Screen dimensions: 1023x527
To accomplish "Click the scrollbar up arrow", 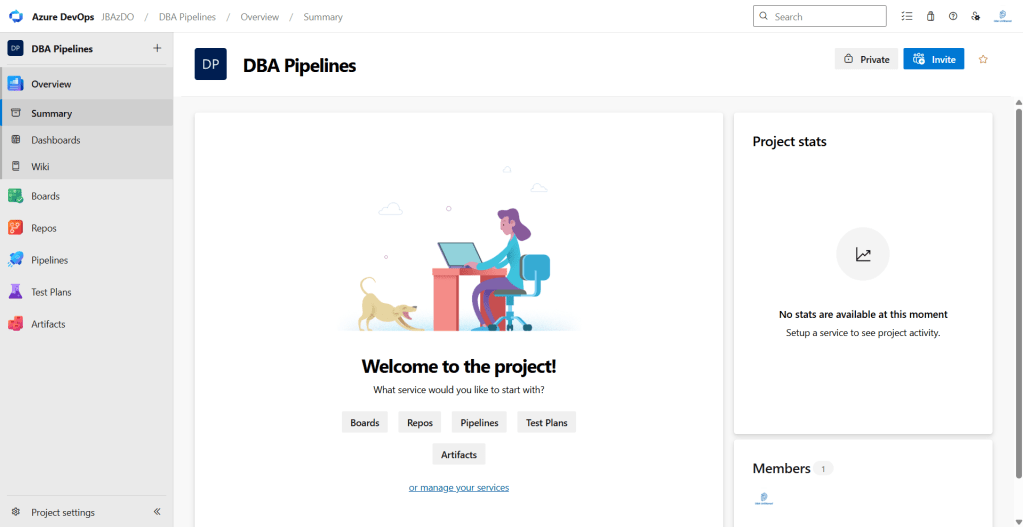I will [1018, 102].
